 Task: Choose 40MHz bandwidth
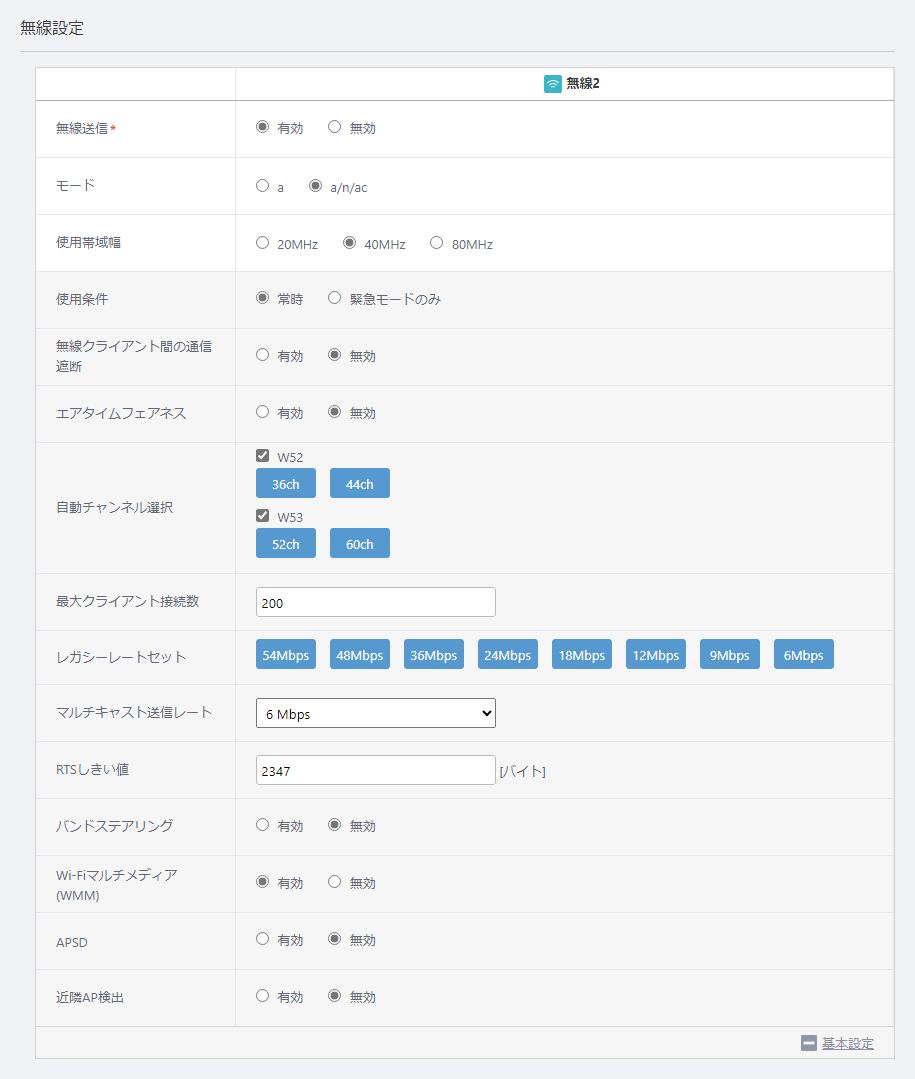click(349, 243)
